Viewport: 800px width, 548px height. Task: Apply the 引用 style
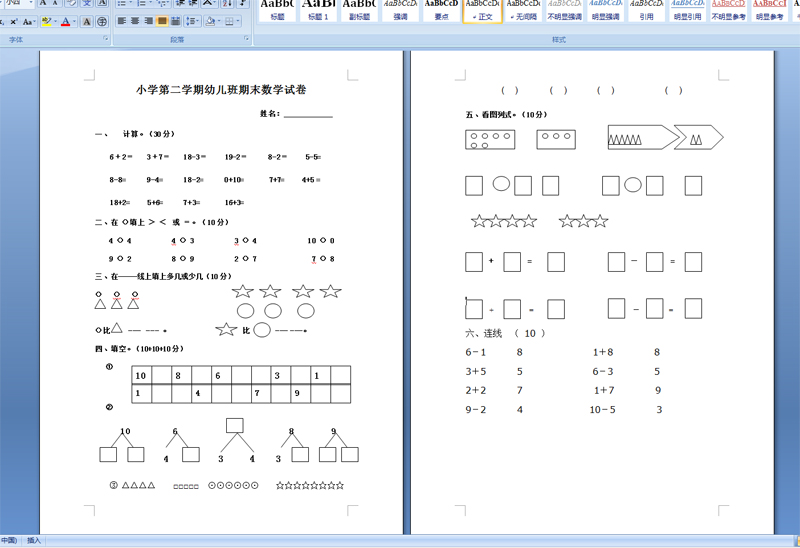coord(646,10)
